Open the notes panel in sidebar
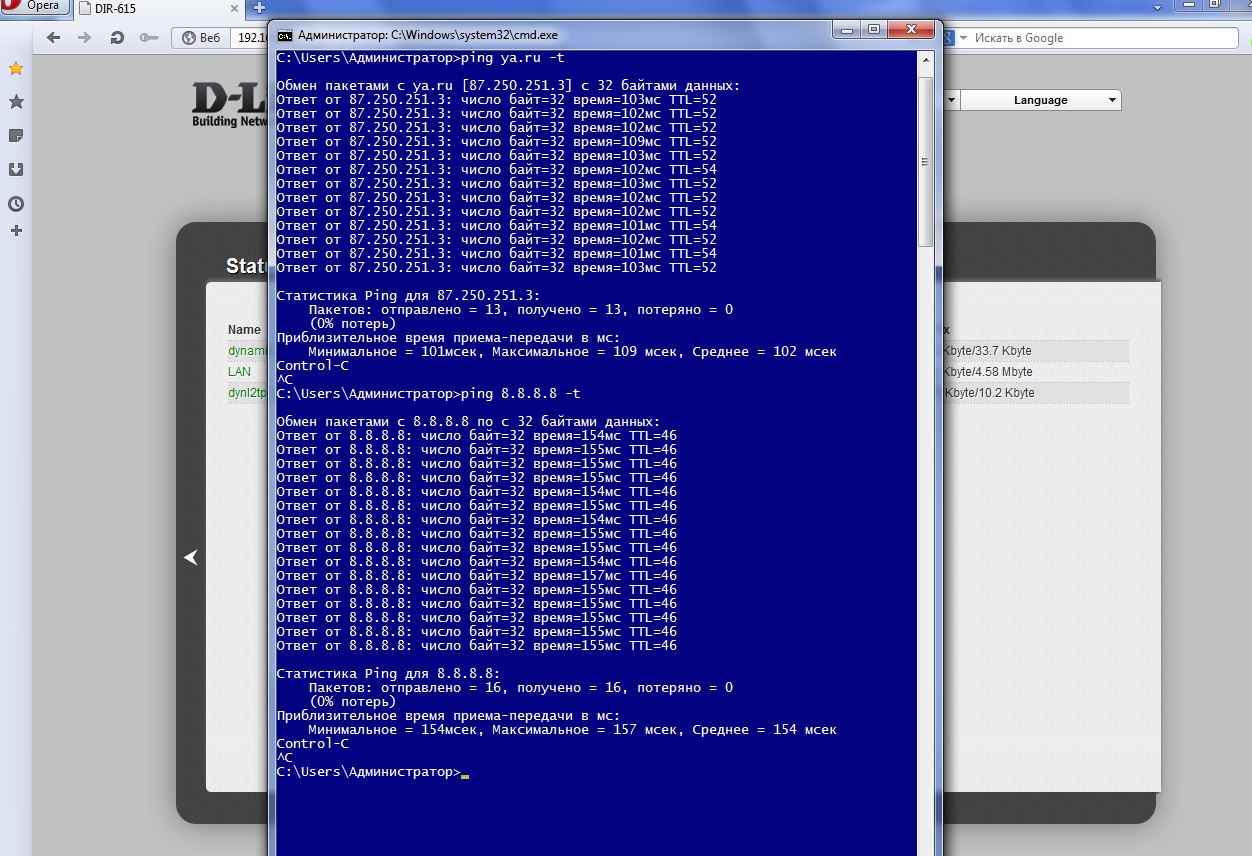This screenshot has height=856, width=1252. [16, 136]
